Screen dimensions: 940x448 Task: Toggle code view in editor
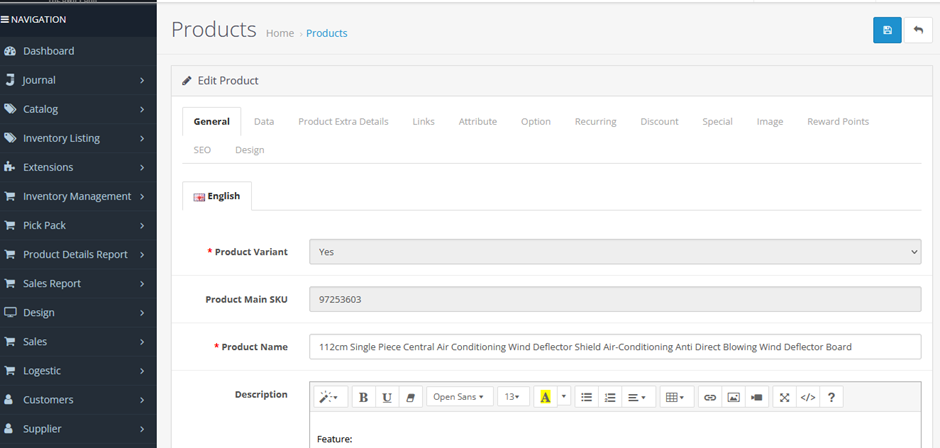point(808,397)
